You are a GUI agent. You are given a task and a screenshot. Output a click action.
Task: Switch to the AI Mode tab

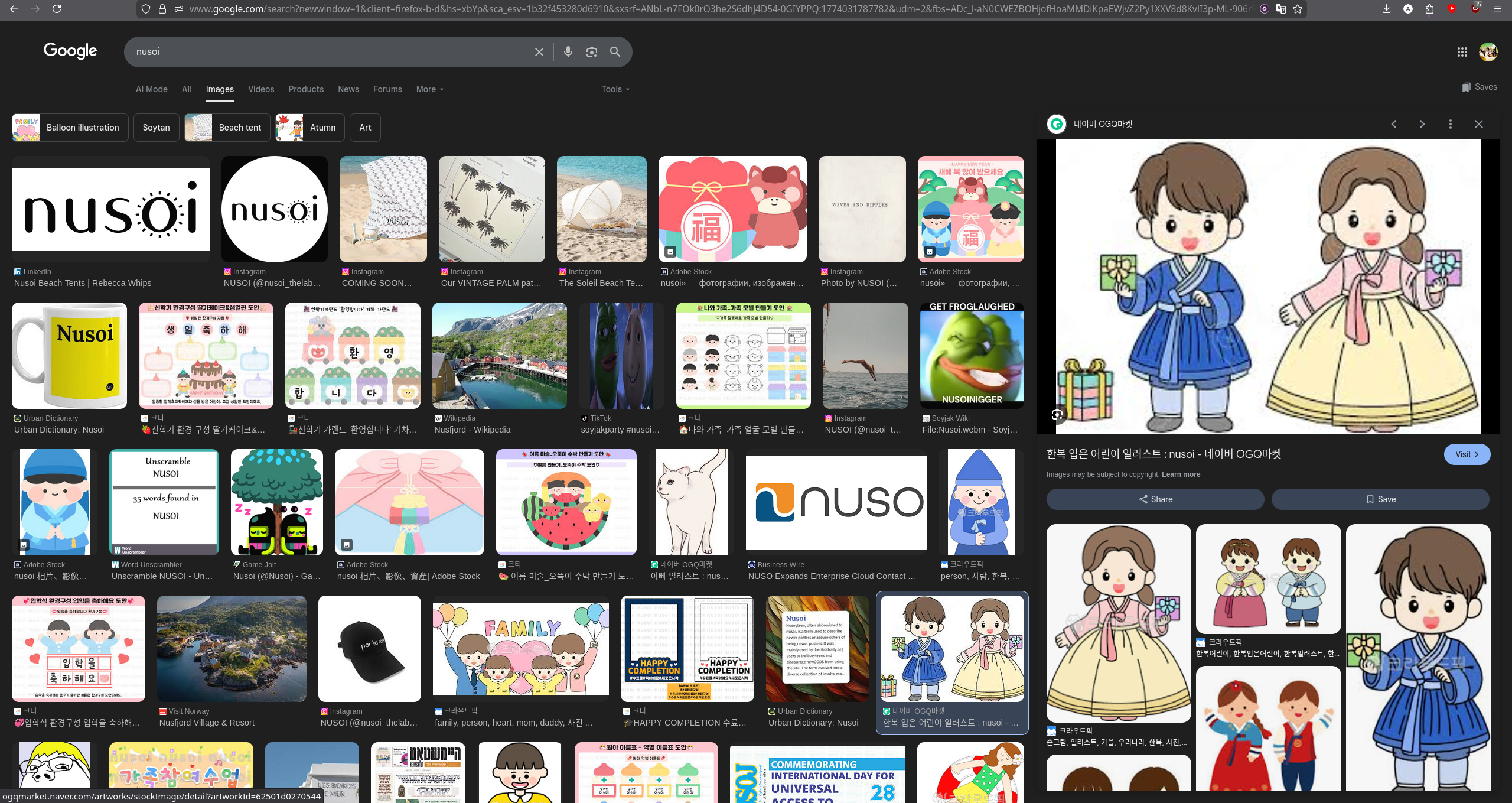(151, 89)
